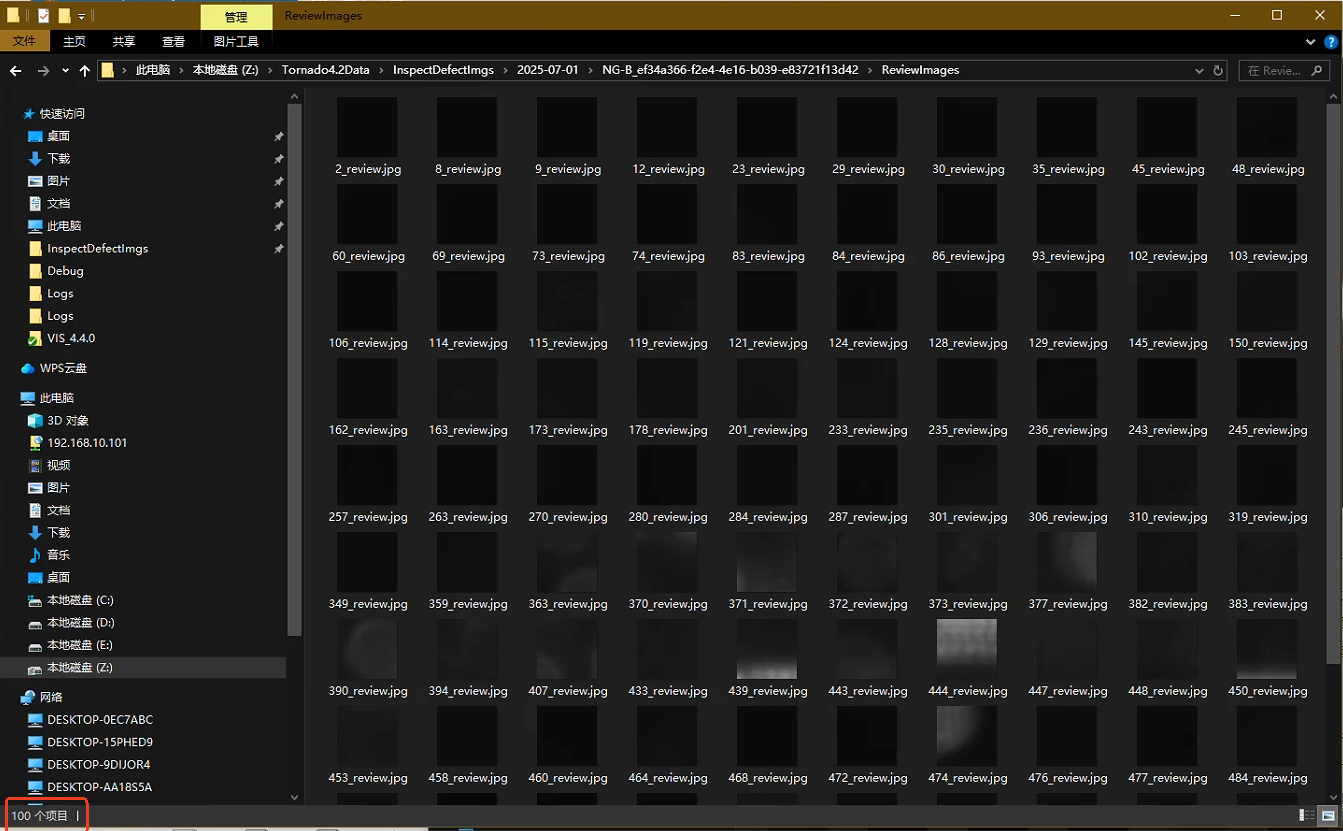1343x831 pixels.
Task: Open the Quick Access Toolbar customize dropdown
Action: tap(81, 16)
